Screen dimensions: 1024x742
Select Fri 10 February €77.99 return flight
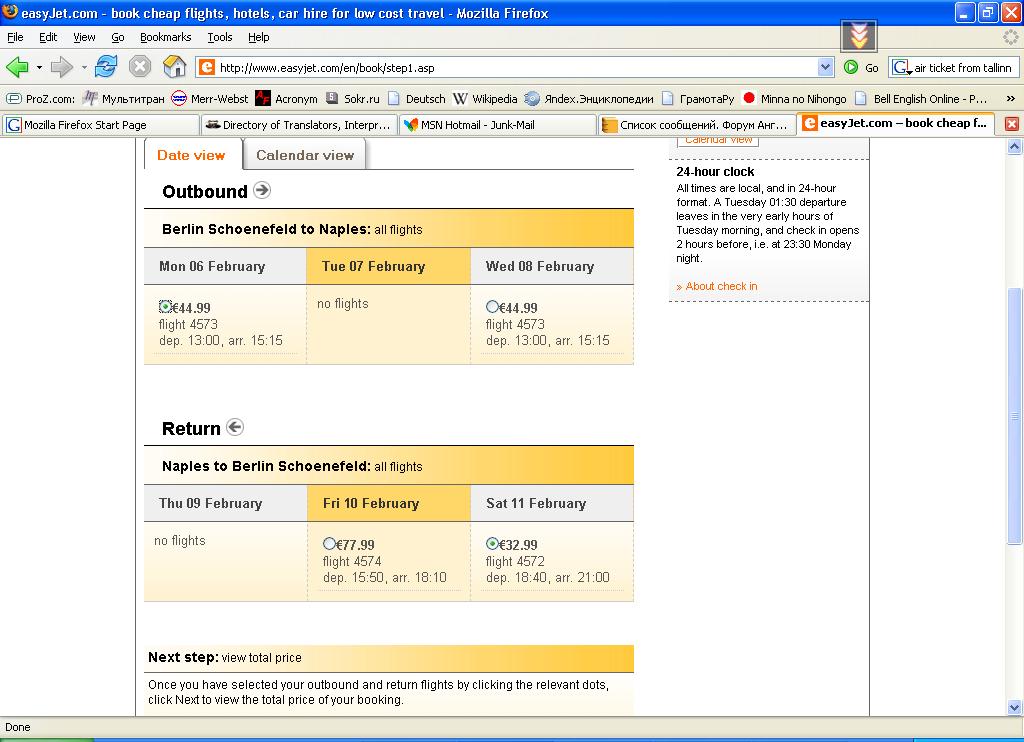click(x=329, y=543)
